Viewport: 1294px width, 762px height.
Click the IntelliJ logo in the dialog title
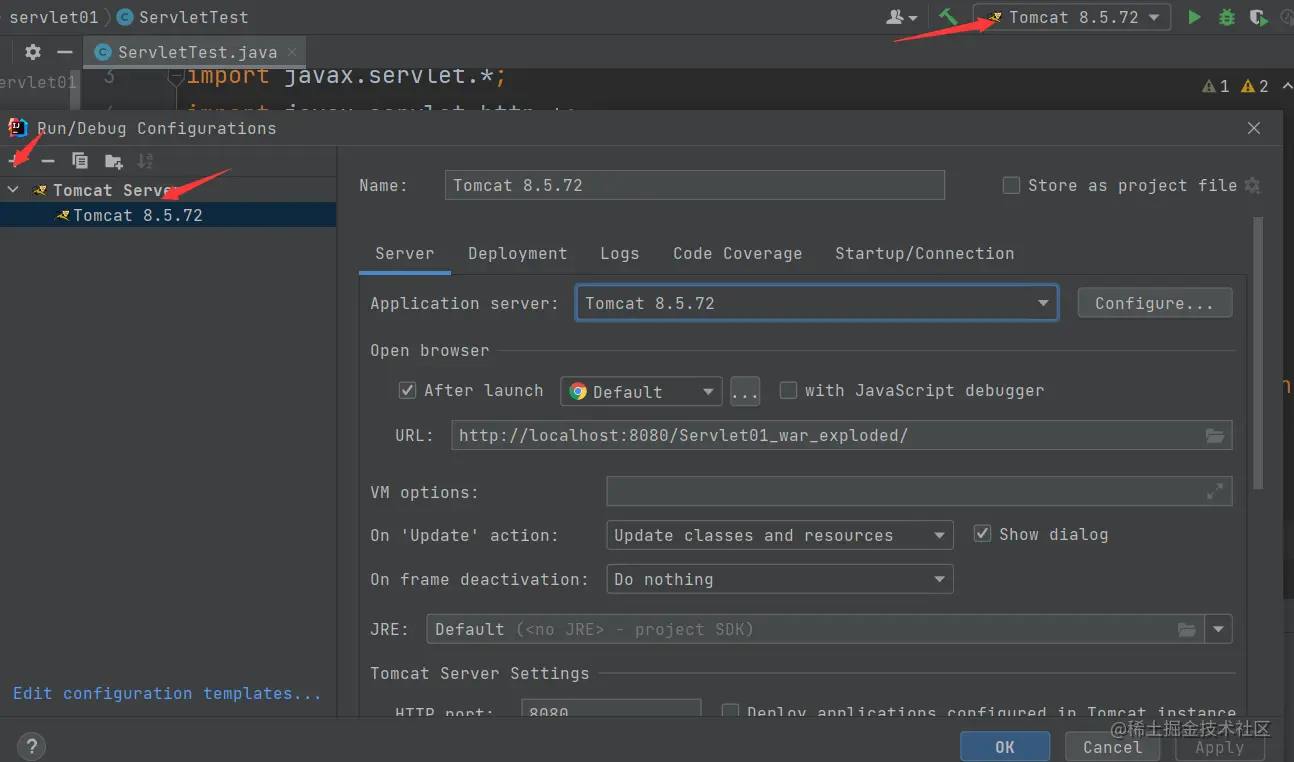[x=17, y=127]
